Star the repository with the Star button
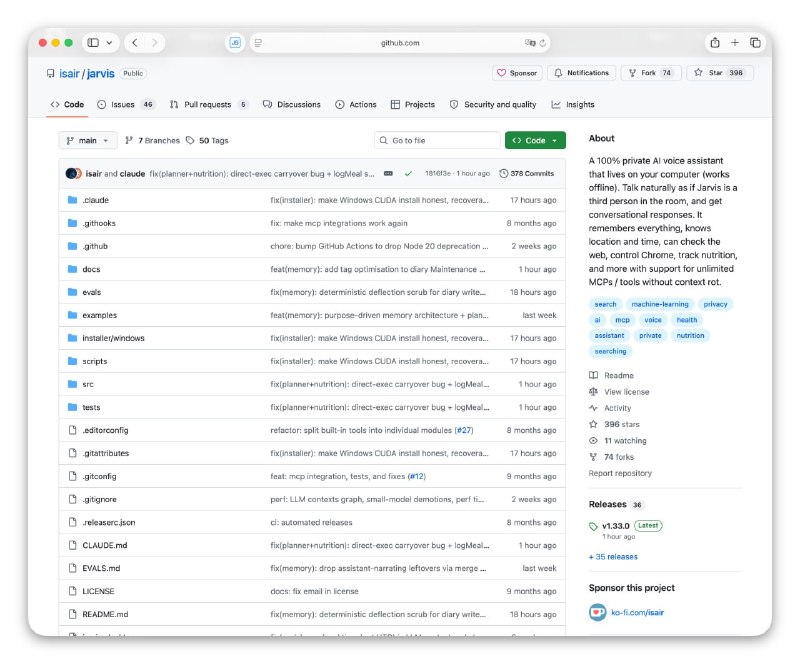The height and width of the screenshot is (664, 800). point(720,73)
